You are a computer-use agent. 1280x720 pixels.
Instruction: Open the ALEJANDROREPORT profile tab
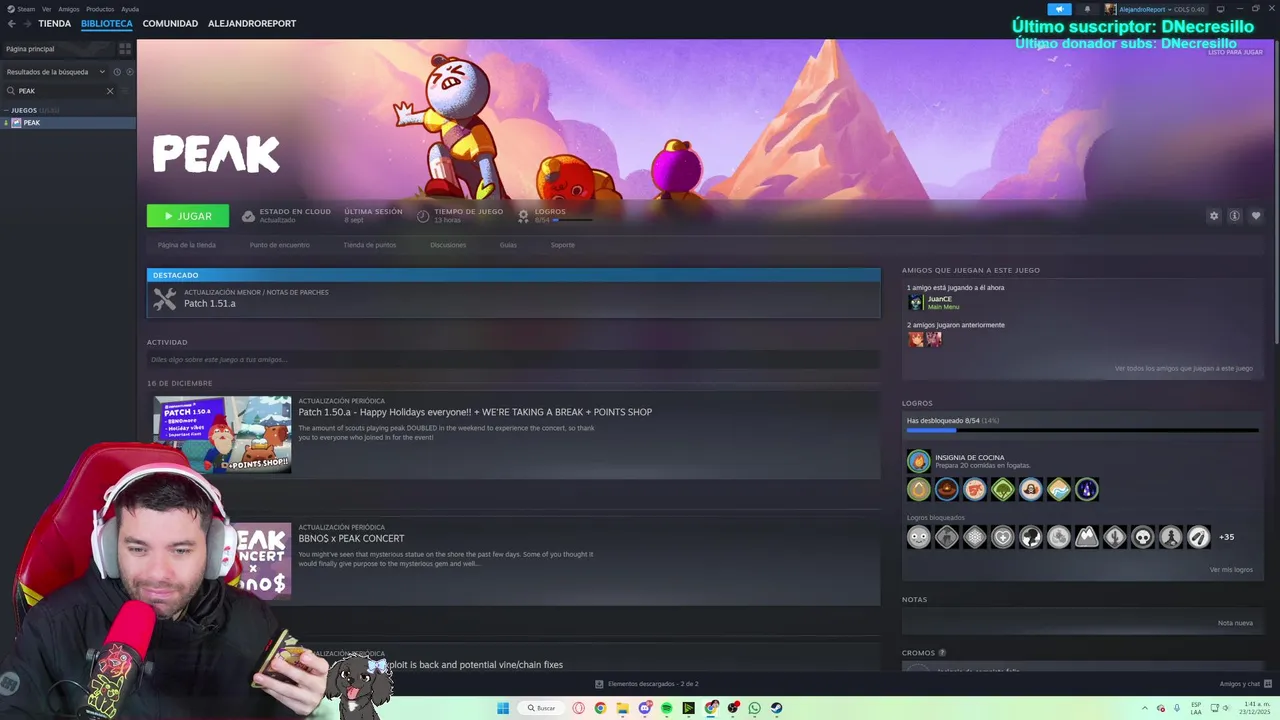[252, 23]
